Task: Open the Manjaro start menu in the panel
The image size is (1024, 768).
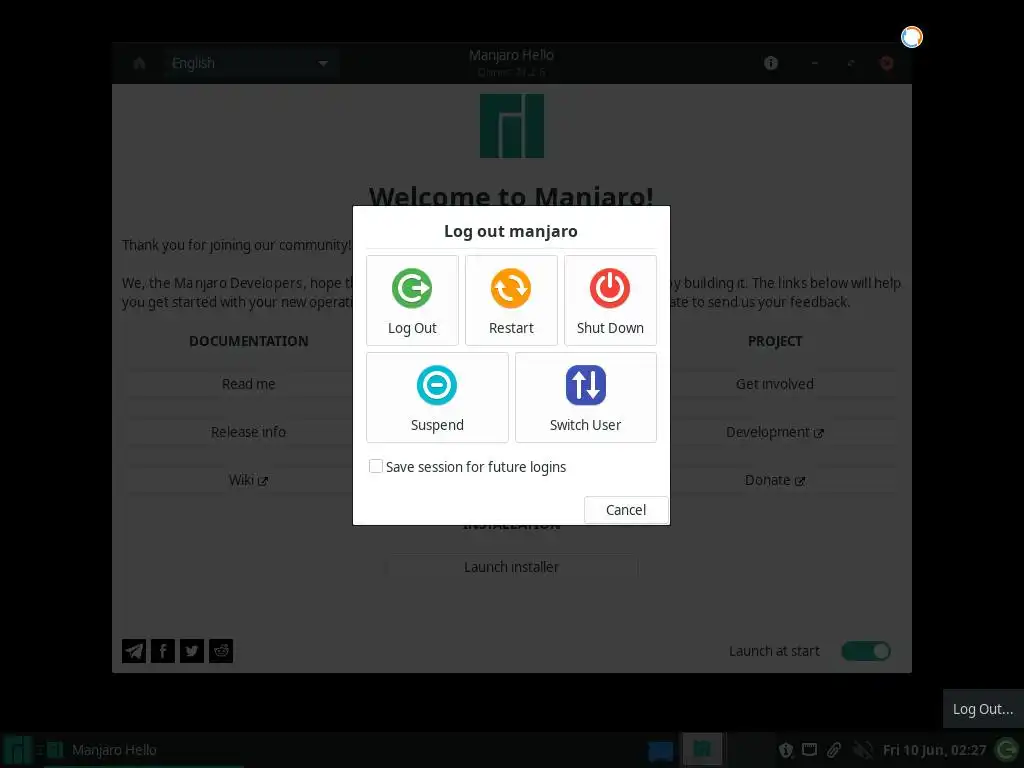Action: [17, 750]
